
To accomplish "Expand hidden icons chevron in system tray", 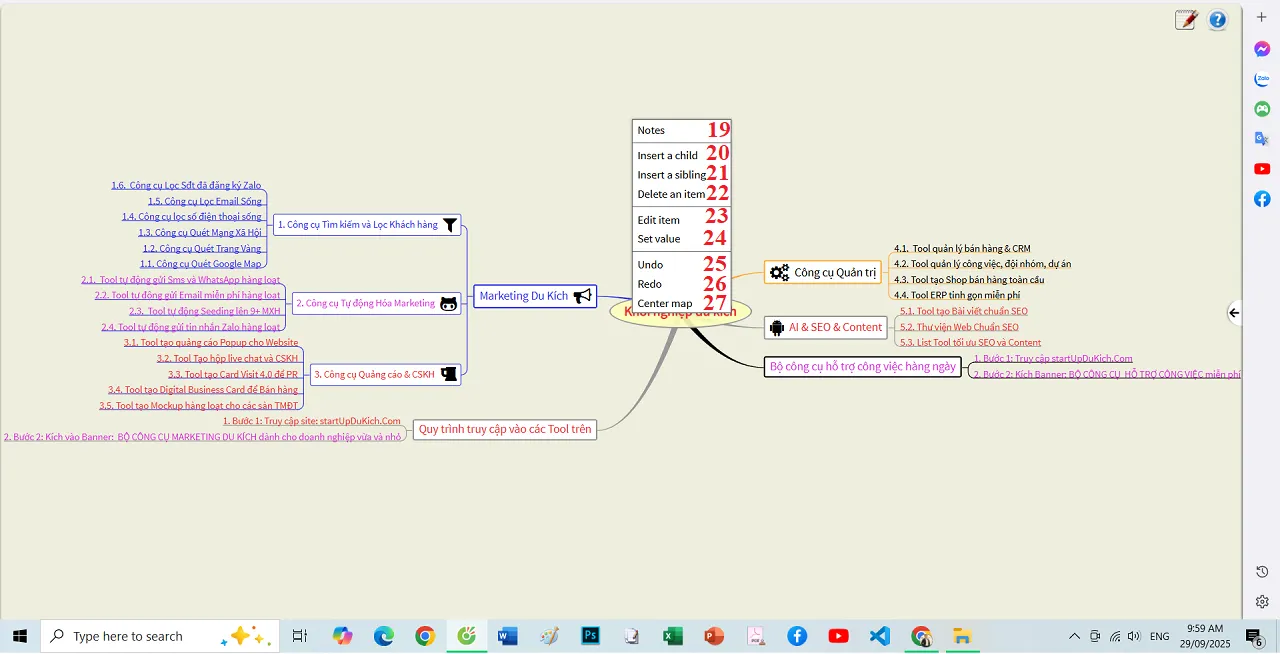I will tap(1074, 636).
